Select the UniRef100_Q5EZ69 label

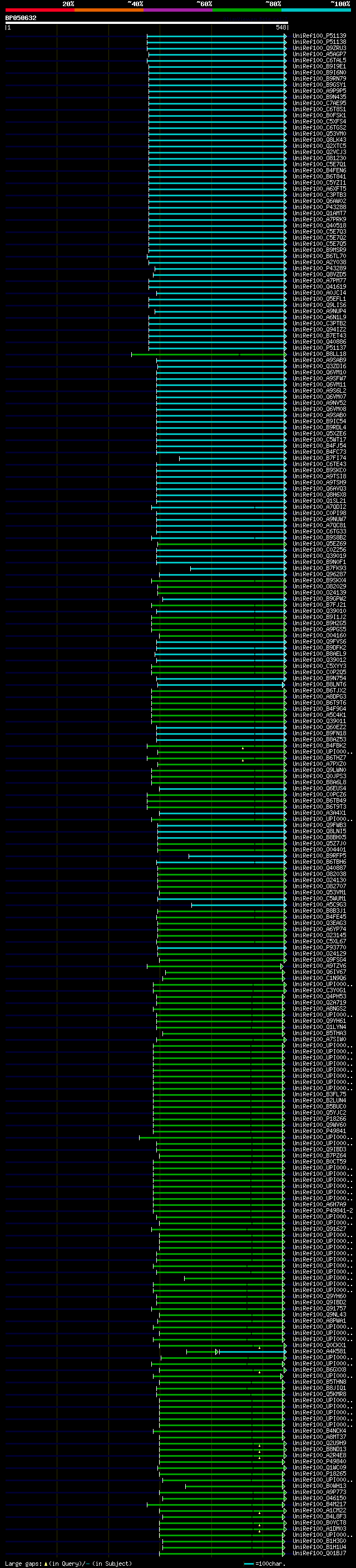pyautogui.click(x=319, y=543)
